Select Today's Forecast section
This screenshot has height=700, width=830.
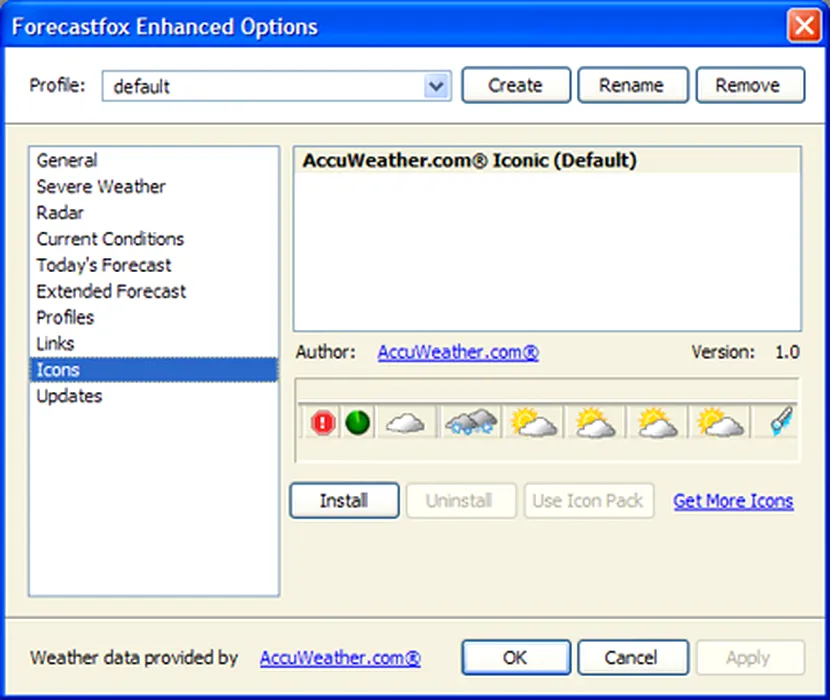click(x=154, y=265)
